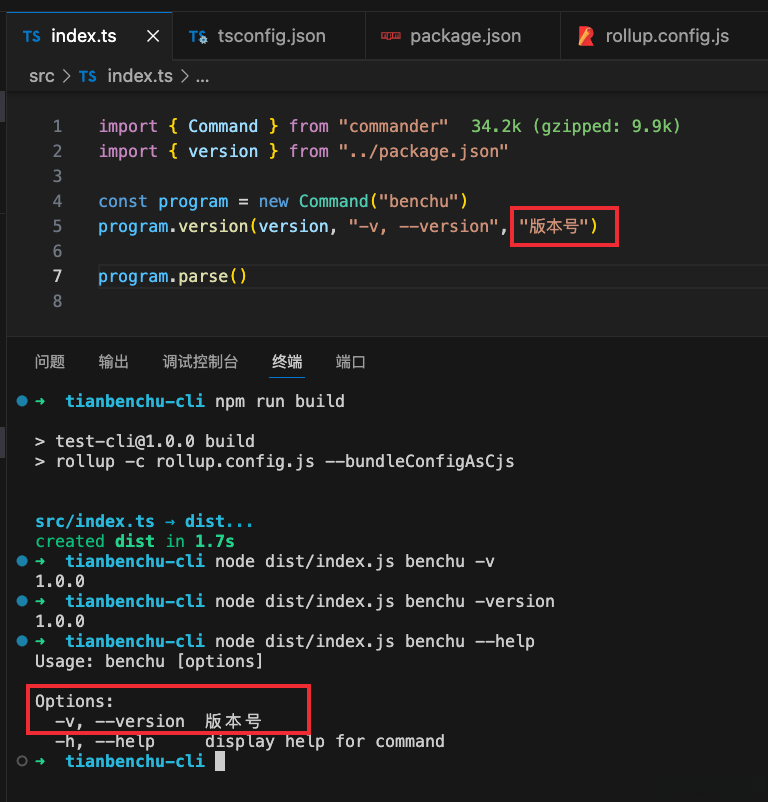Select the 终端 panel tab
The height and width of the screenshot is (802, 768).
pyautogui.click(x=287, y=362)
